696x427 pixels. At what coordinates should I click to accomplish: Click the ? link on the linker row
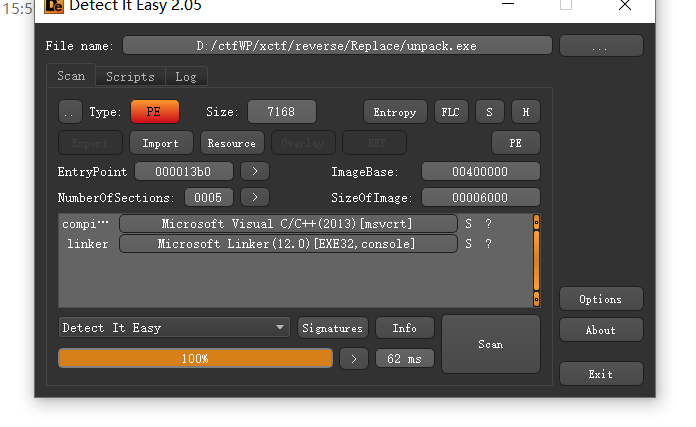coord(488,244)
